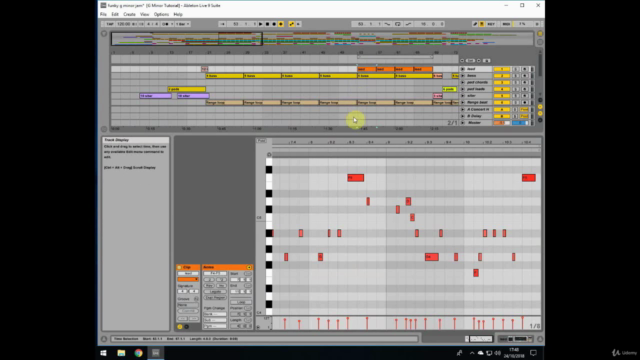Click the groove hot-swap button
640x360 pixels.
point(196,299)
